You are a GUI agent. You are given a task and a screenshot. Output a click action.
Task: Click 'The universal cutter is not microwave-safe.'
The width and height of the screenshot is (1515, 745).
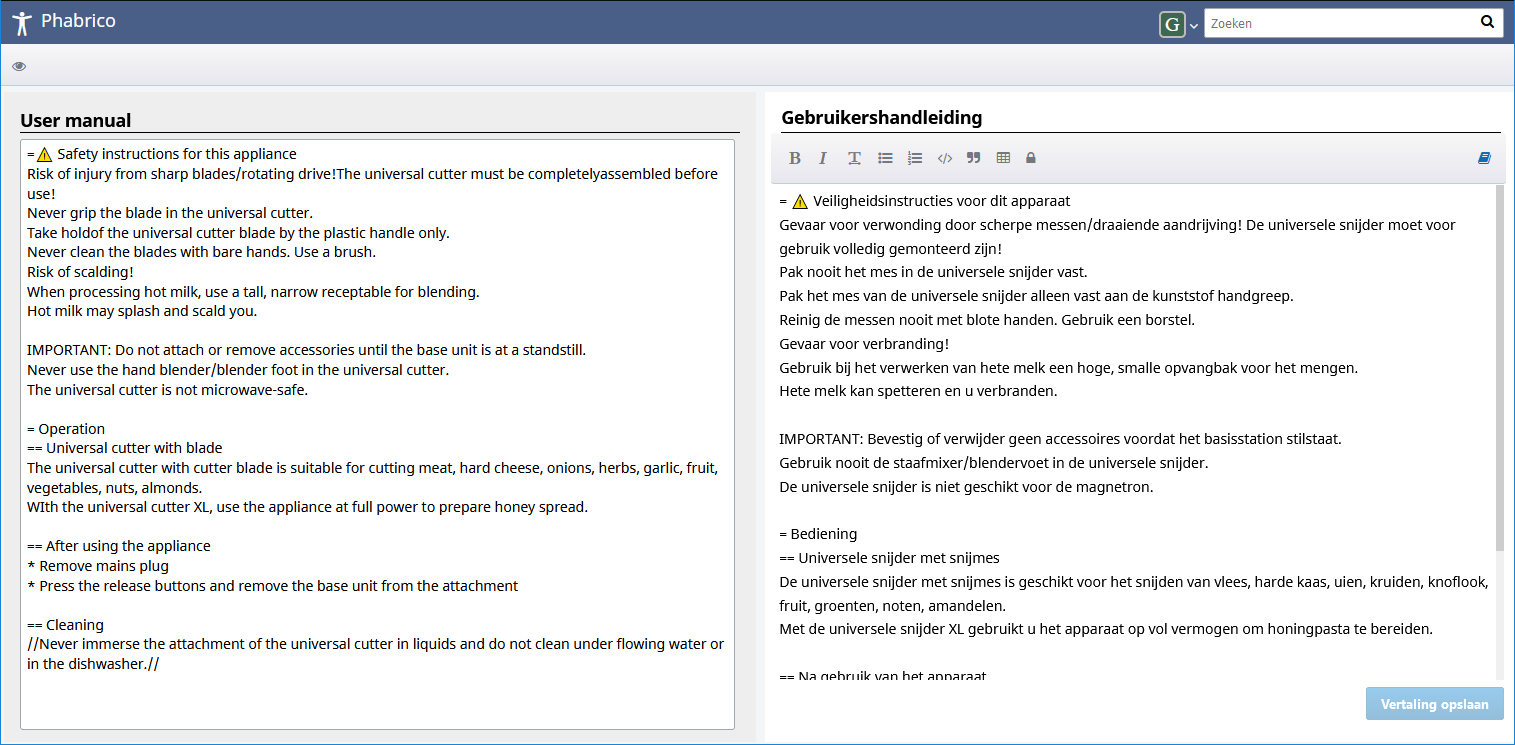[x=168, y=390]
